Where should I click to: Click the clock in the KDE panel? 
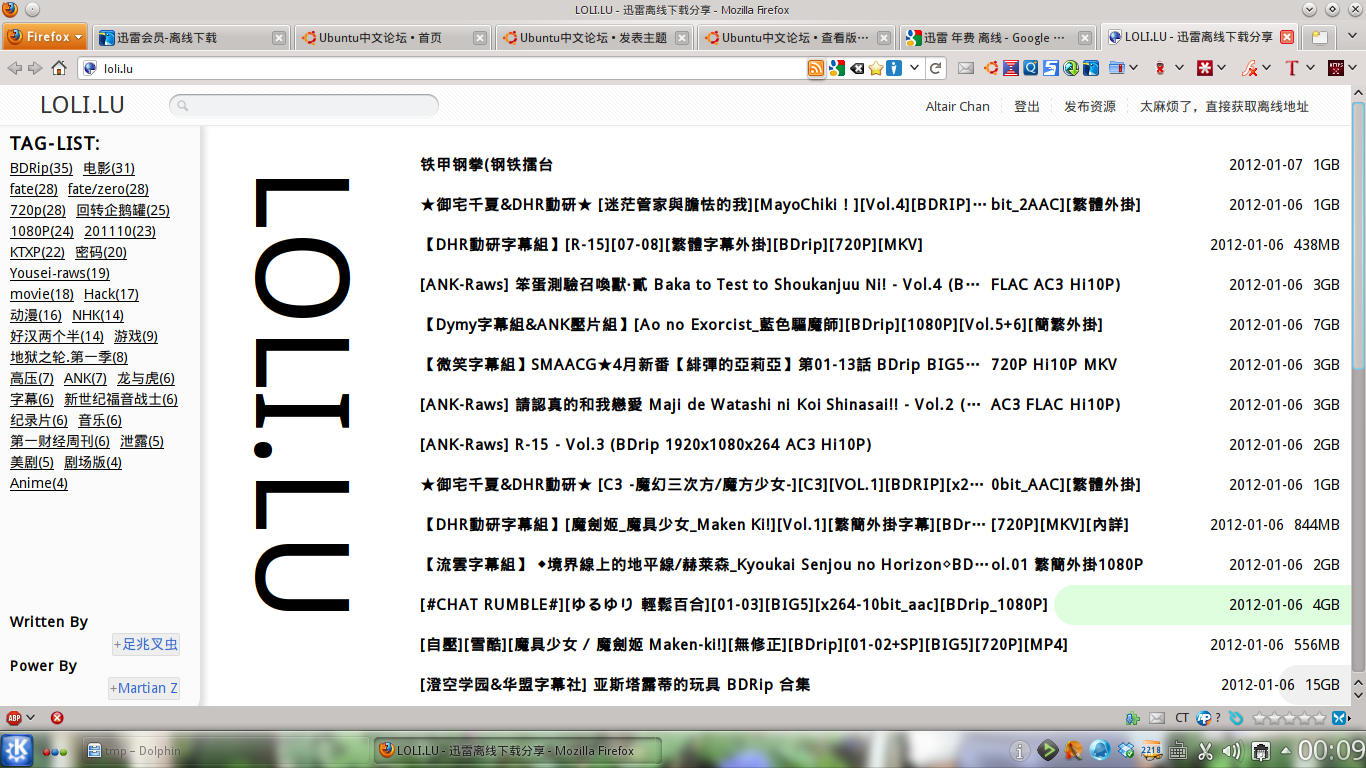click(x=1332, y=750)
